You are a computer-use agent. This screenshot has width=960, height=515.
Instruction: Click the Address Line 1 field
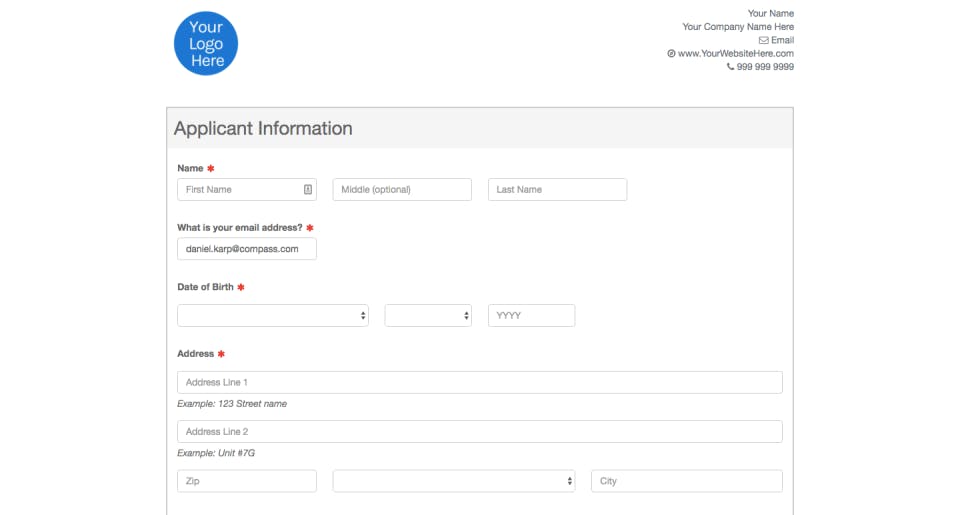(x=480, y=382)
